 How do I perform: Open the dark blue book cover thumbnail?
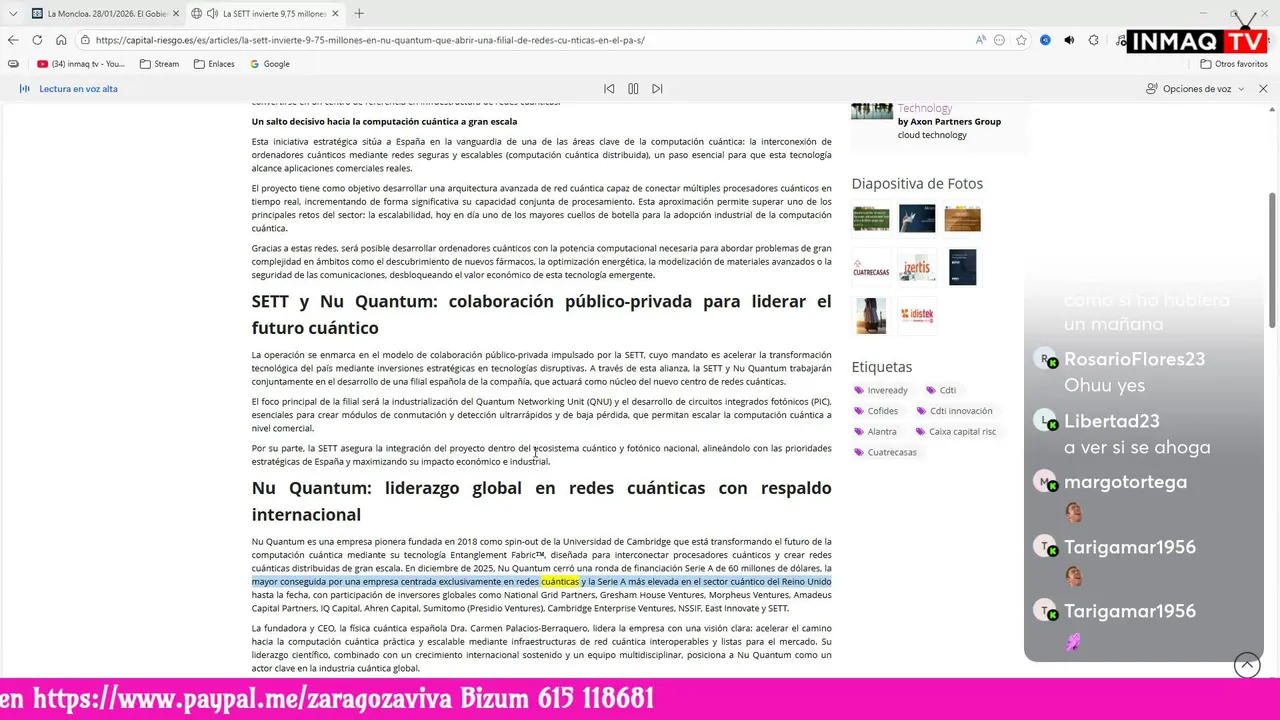[963, 268]
